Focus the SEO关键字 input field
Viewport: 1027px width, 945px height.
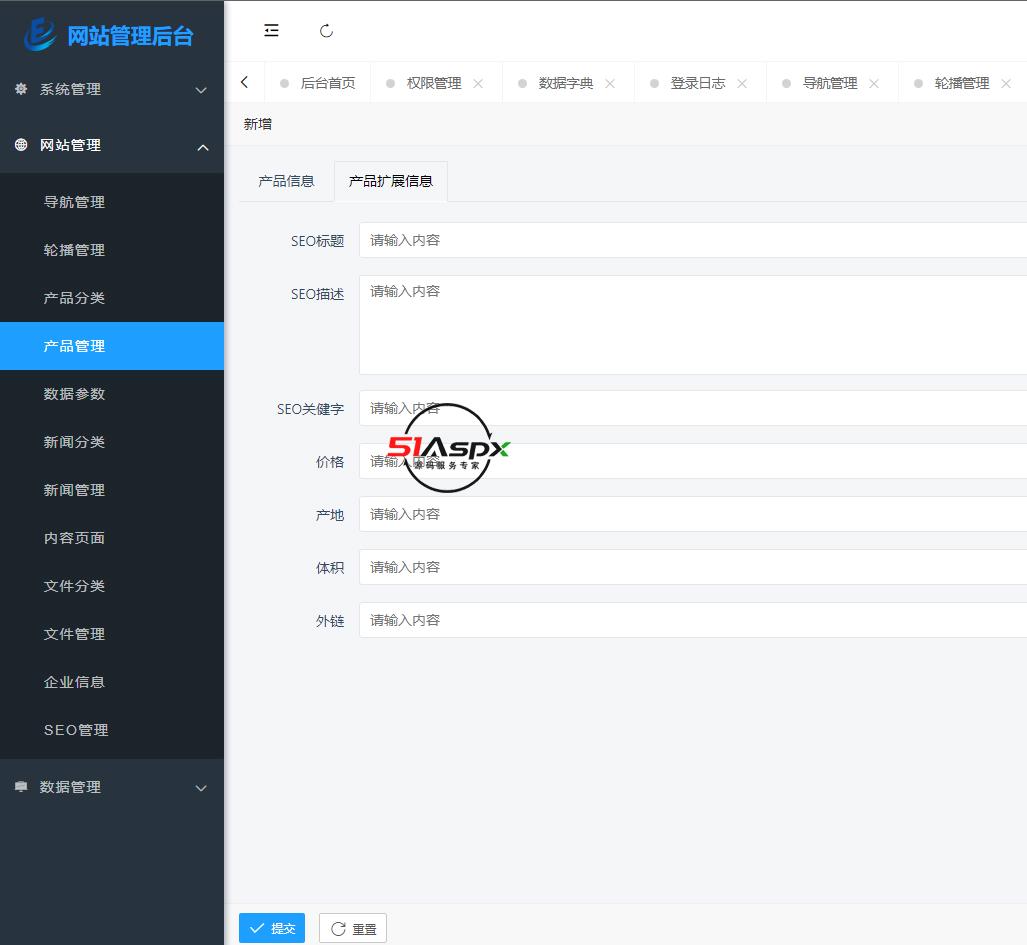tap(693, 408)
